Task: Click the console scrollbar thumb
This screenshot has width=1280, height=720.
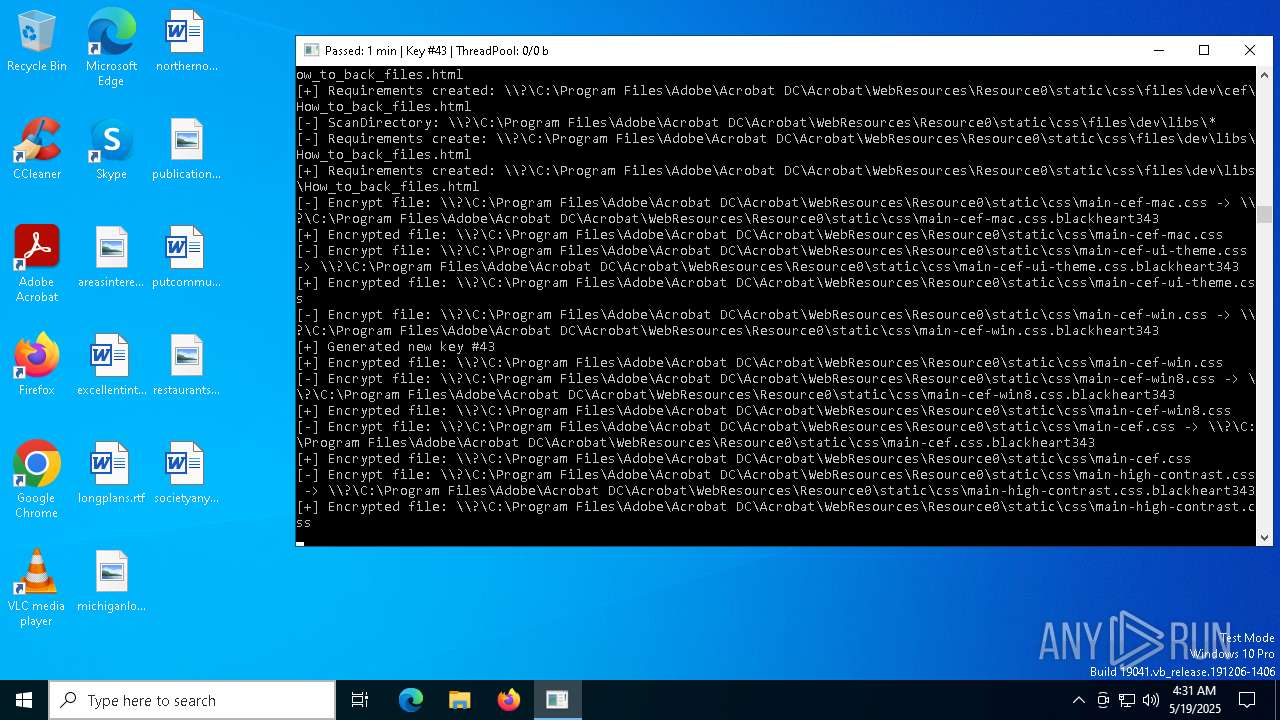Action: click(x=1264, y=215)
